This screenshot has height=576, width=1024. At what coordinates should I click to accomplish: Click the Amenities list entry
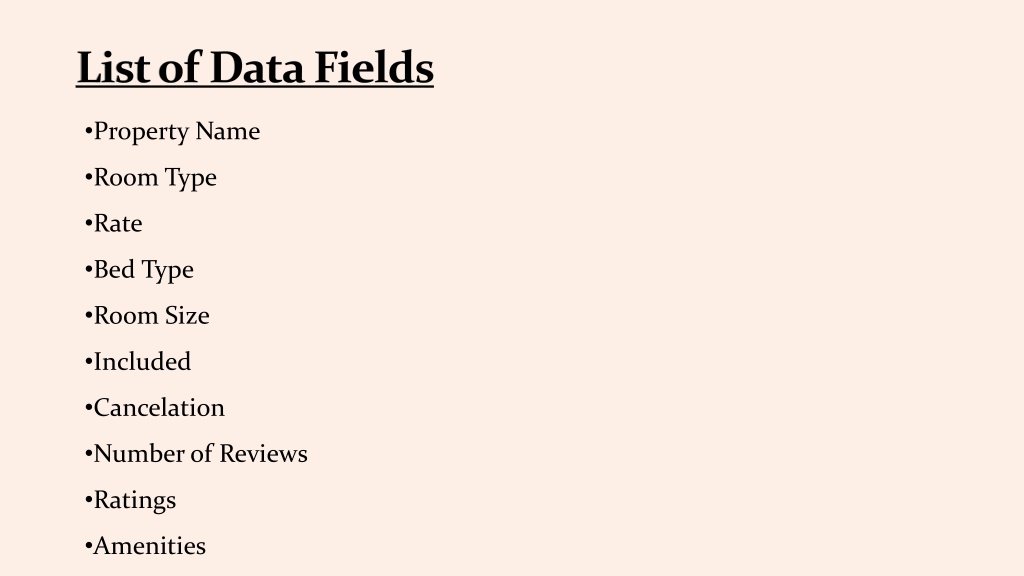coord(145,546)
